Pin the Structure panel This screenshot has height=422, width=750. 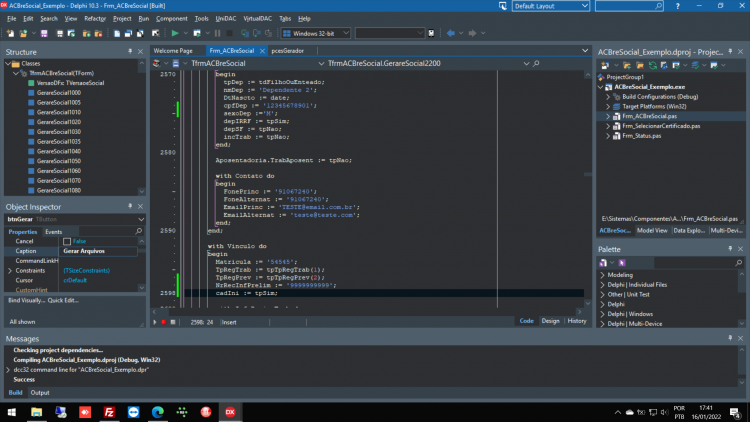[x=130, y=51]
